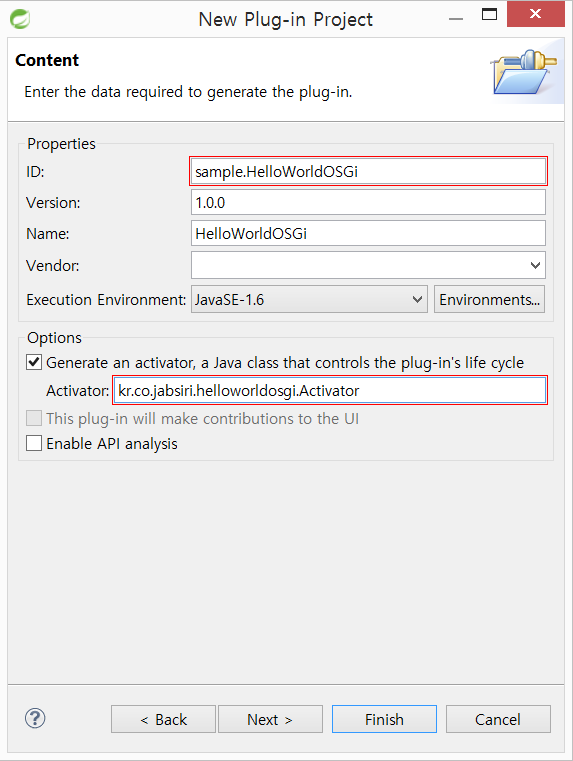
Task: Open the Vendor dropdown list
Action: pyautogui.click(x=535, y=265)
